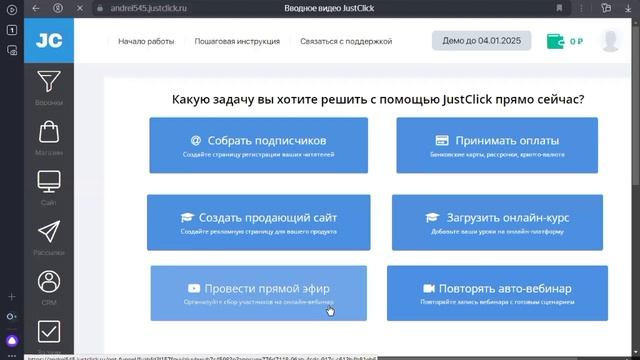Open the Начало работы menu item
This screenshot has width=640, height=360.
[146, 41]
